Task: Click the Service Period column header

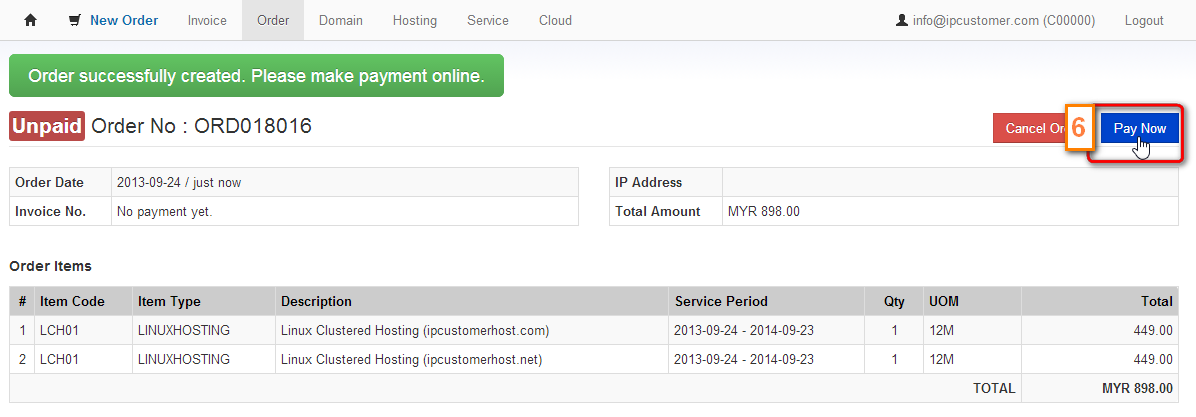Action: [721, 301]
